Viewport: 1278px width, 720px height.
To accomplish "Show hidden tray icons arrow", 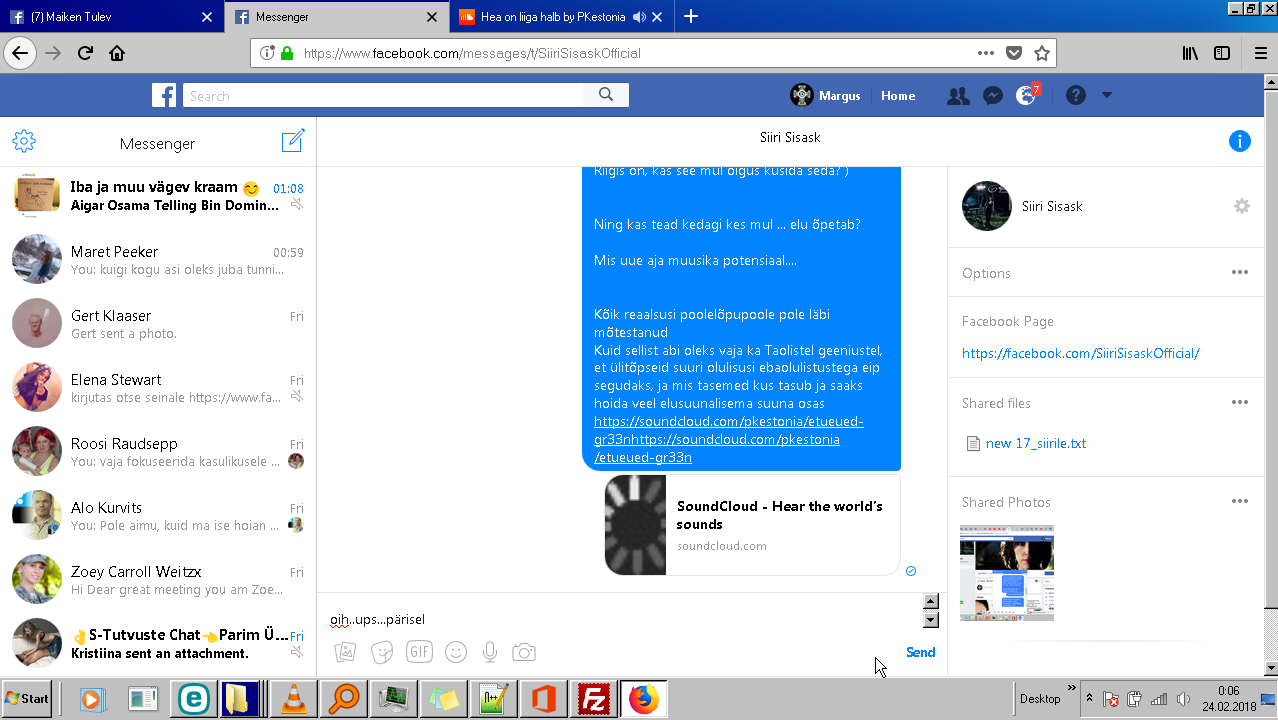I will point(1092,699).
